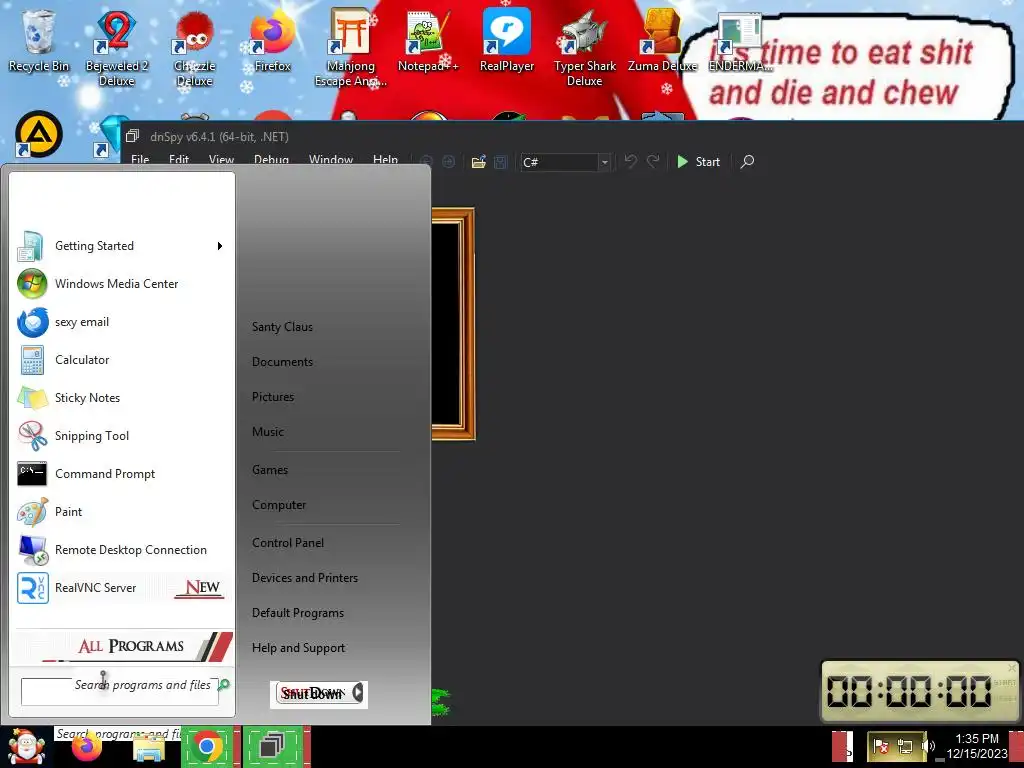Image resolution: width=1024 pixels, height=768 pixels.
Task: Open Chrome from the taskbar
Action: click(x=208, y=746)
